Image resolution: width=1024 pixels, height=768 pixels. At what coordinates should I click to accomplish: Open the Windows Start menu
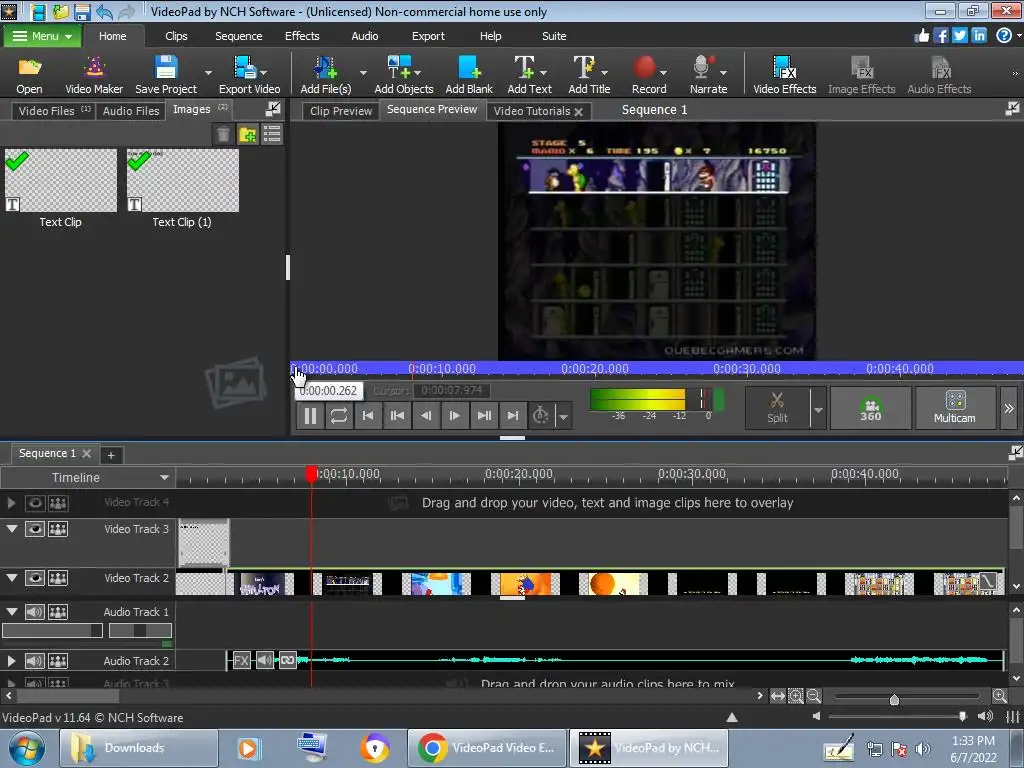[x=26, y=749]
